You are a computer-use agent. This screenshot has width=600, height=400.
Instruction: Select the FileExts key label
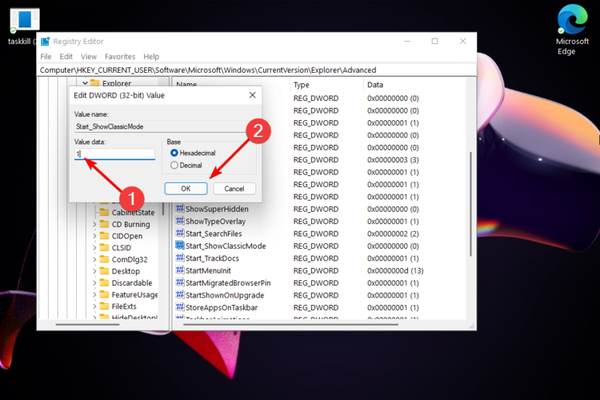pyautogui.click(x=124, y=306)
